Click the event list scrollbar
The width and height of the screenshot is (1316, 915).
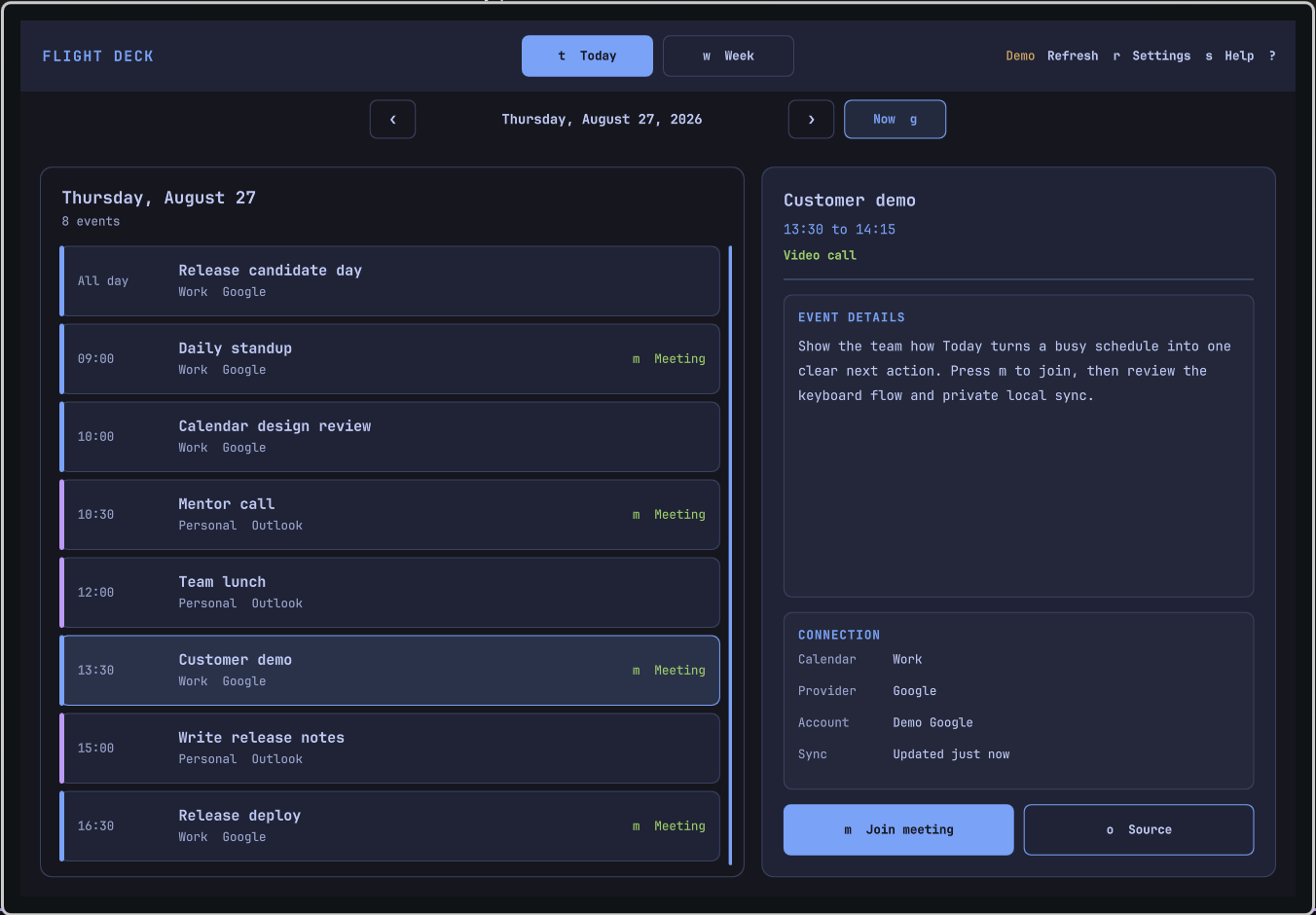(730, 555)
